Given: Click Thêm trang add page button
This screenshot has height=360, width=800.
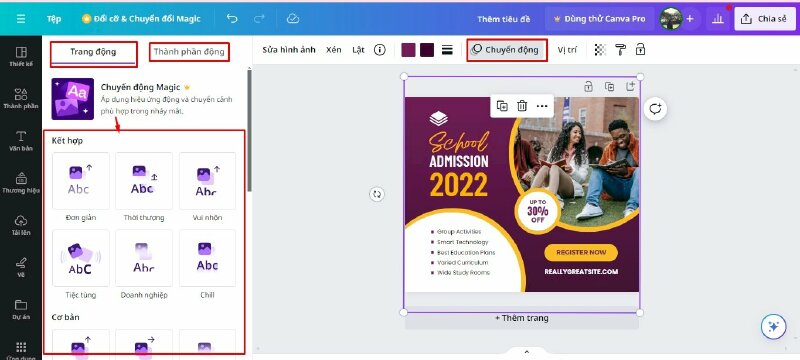Looking at the screenshot, I should 521,318.
